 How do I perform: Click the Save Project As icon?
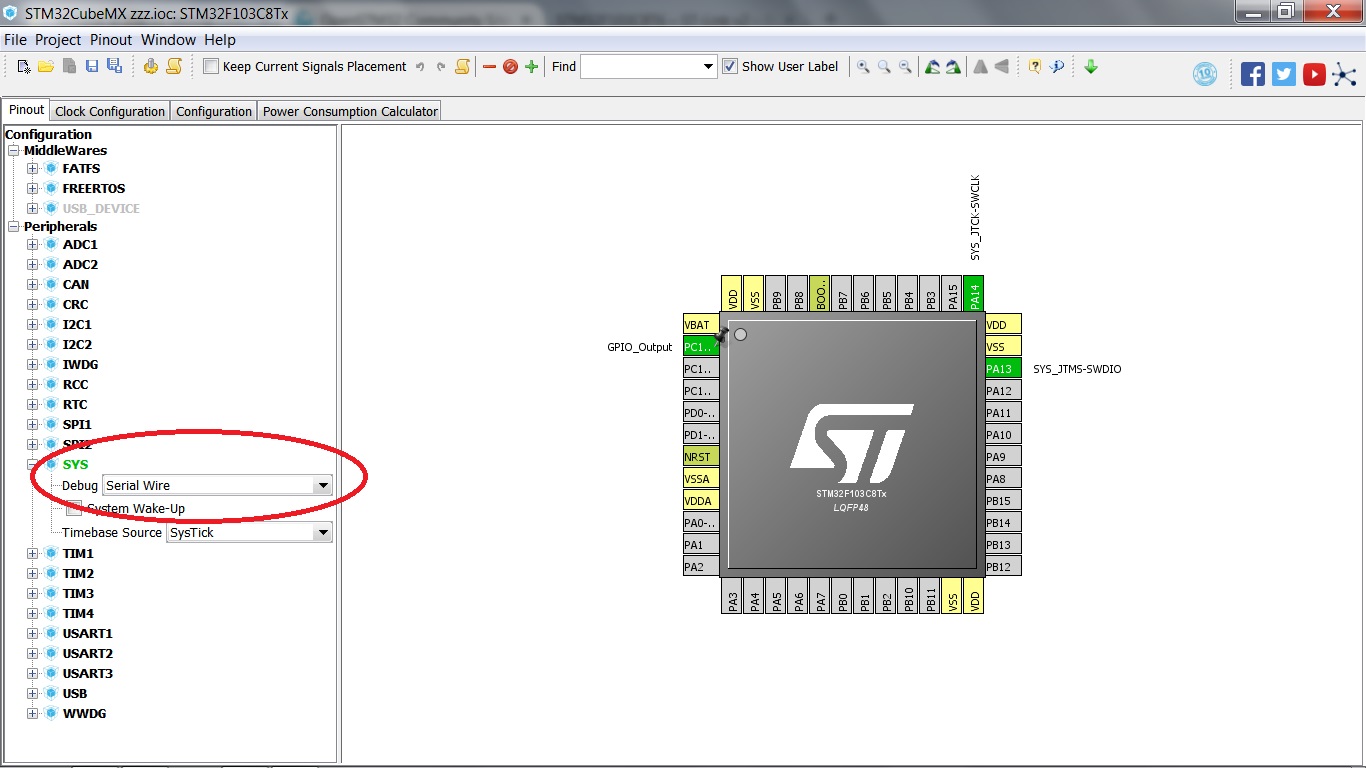[114, 66]
